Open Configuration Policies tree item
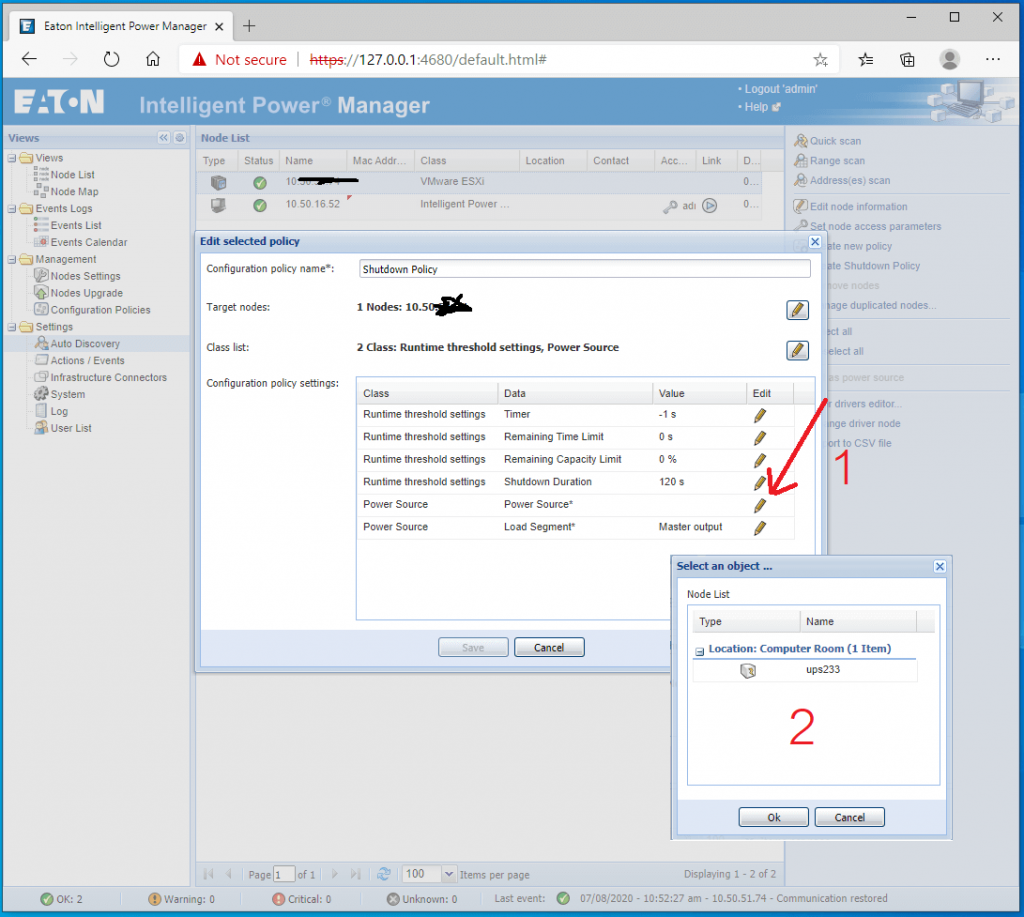This screenshot has height=917, width=1024. point(101,310)
